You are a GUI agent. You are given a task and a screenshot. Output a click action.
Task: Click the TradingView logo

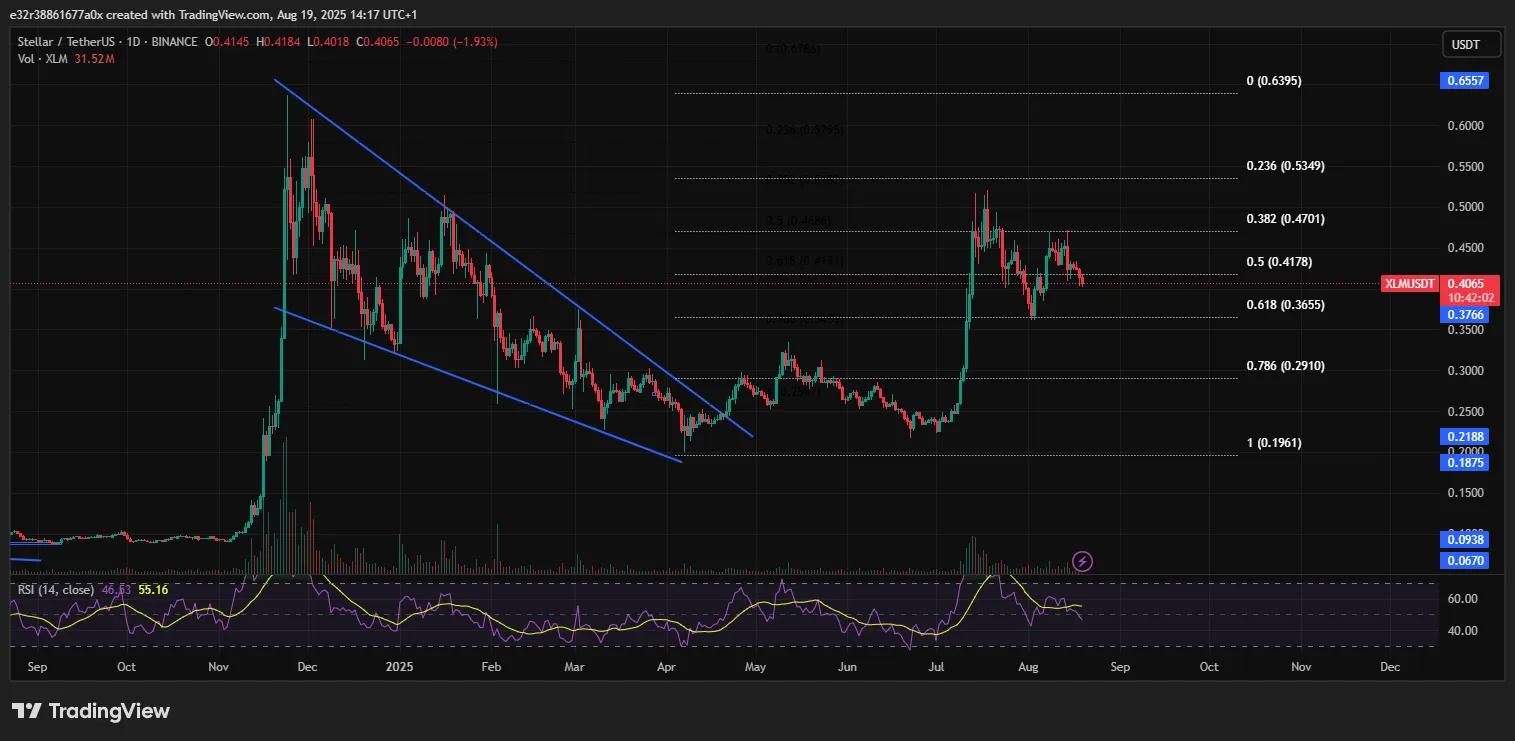pos(88,712)
